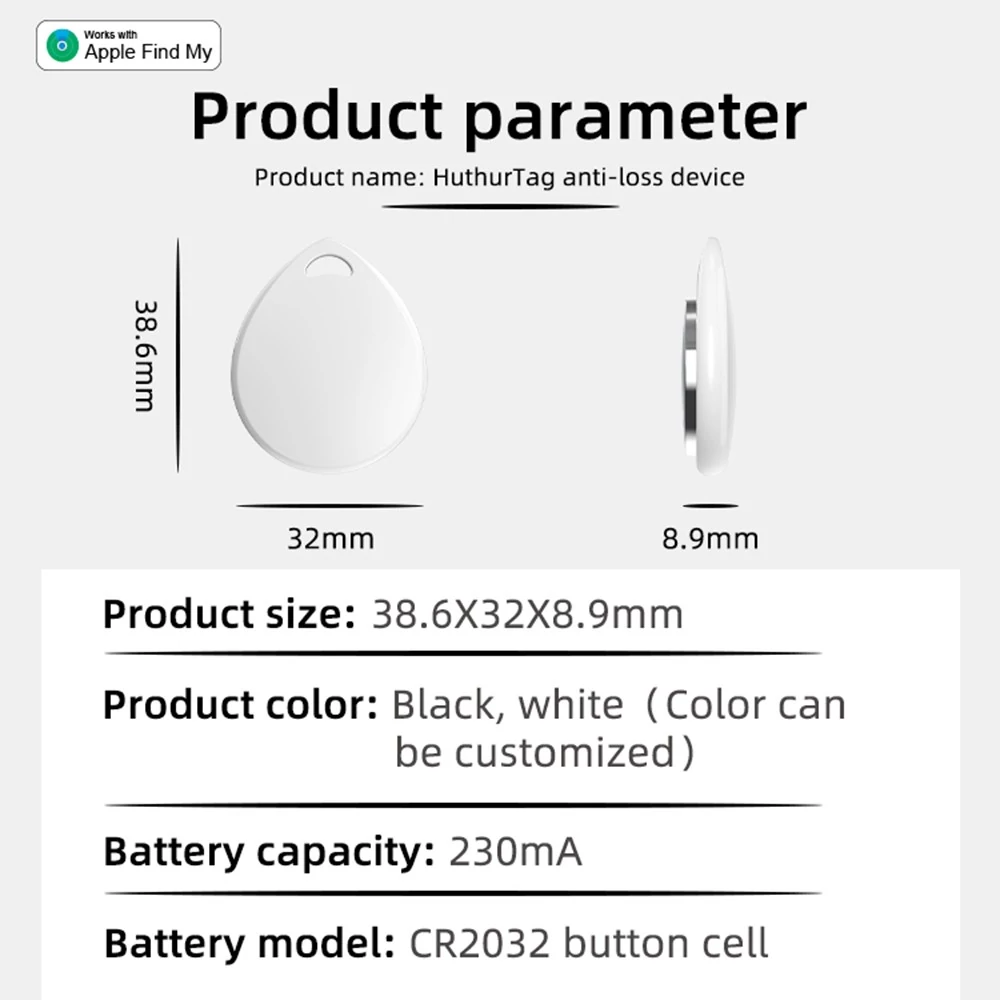Click the CR2032 button cell text
Image resolution: width=1000 pixels, height=1000 pixels.
coord(589,943)
